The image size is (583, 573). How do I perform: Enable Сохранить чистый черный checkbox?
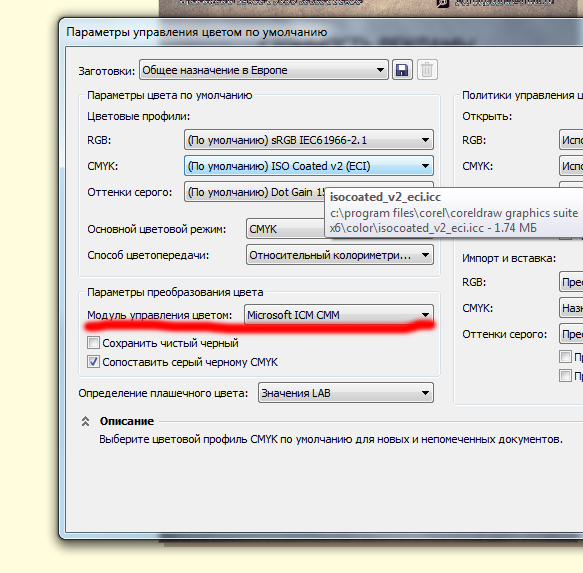pos(93,342)
